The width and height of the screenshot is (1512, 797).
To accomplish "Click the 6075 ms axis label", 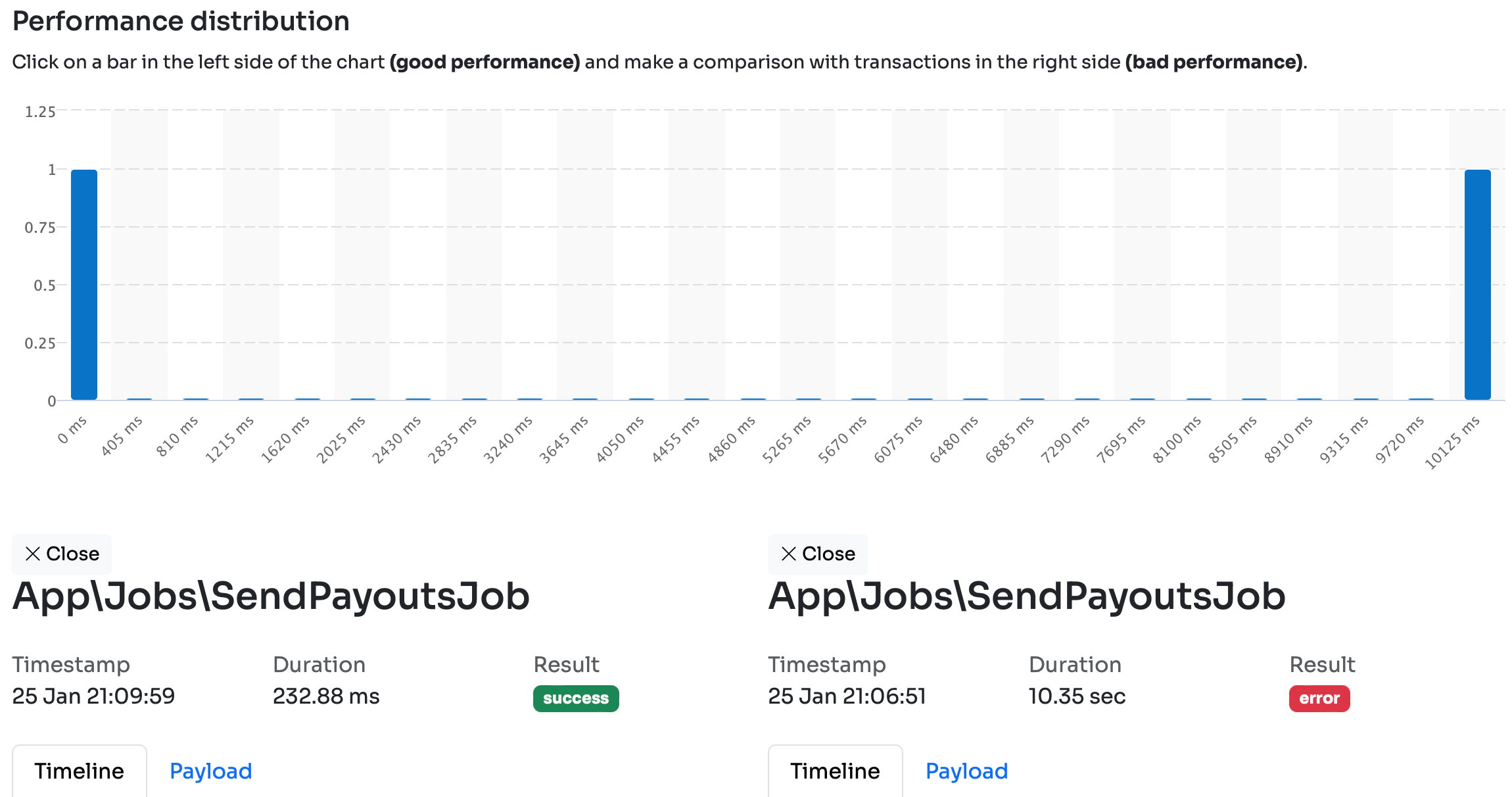I will 898,439.
